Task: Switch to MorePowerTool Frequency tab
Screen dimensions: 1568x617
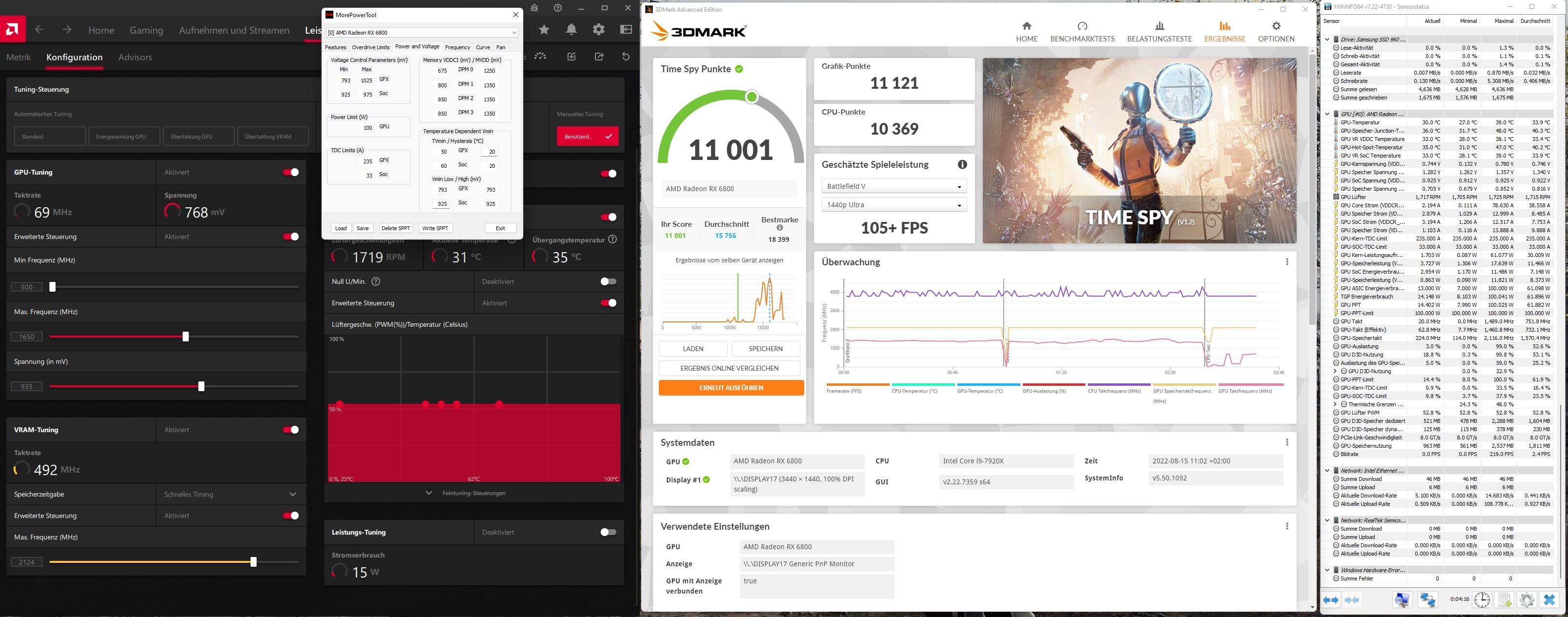Action: tap(457, 47)
